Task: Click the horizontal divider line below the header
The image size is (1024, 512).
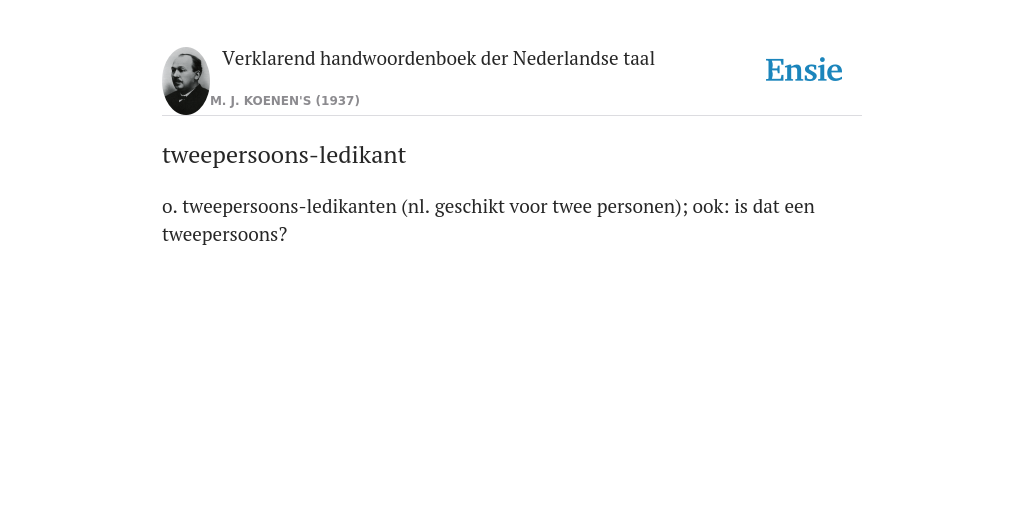Action: tap(512, 116)
